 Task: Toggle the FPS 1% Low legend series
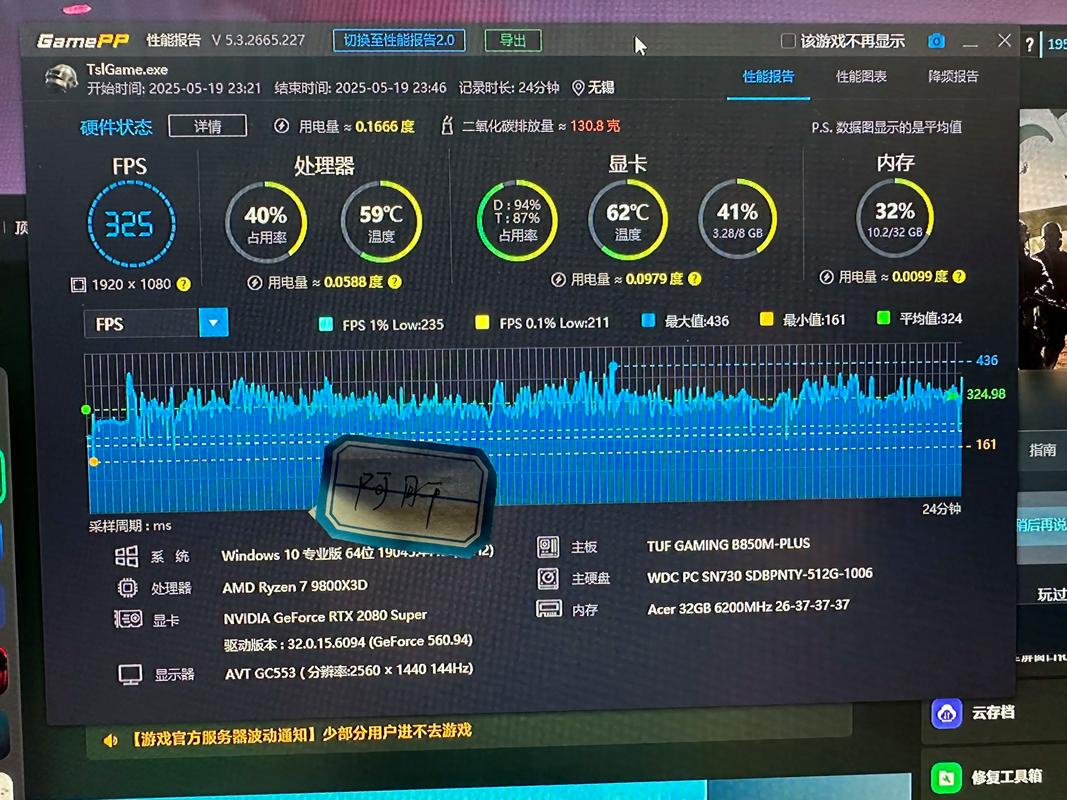326,324
